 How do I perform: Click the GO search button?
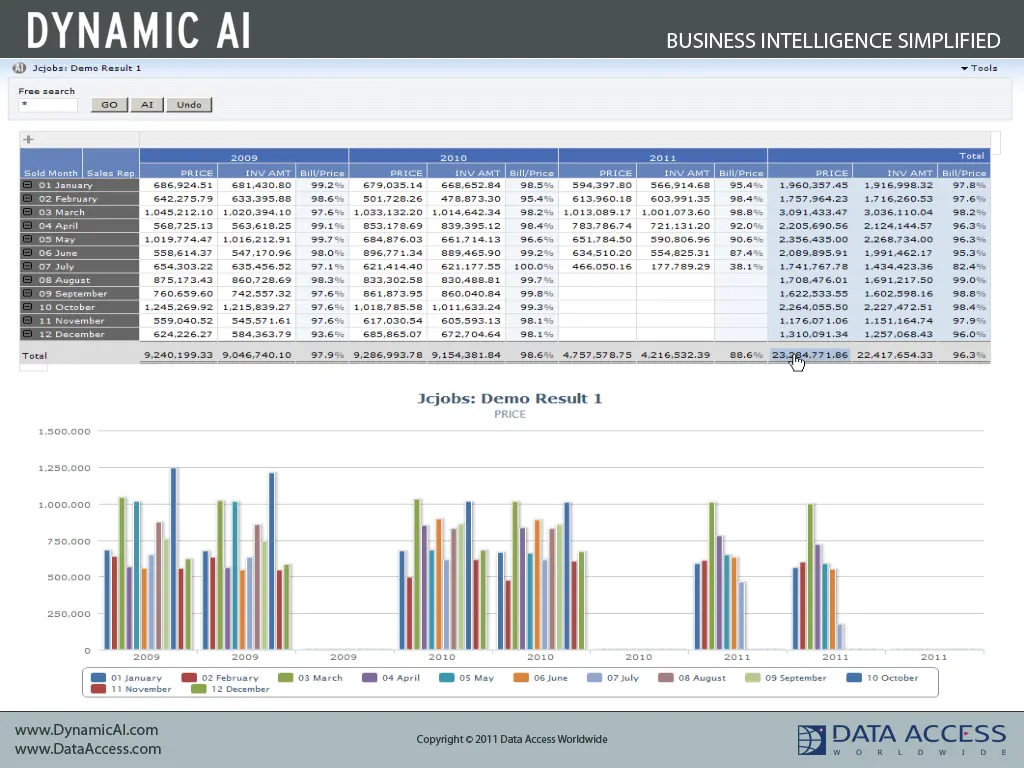109,104
